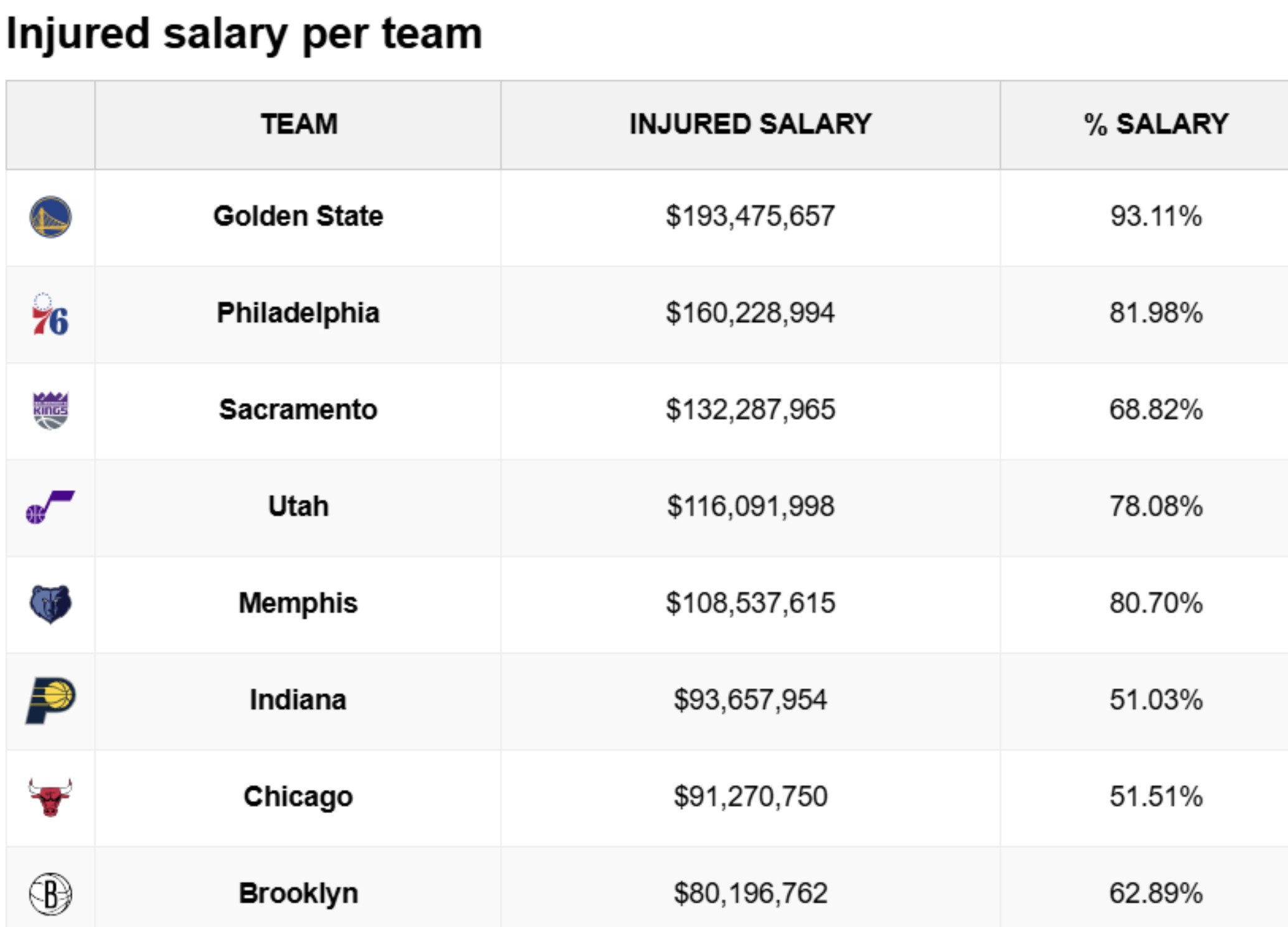Click the Brooklyn team name

[x=298, y=893]
